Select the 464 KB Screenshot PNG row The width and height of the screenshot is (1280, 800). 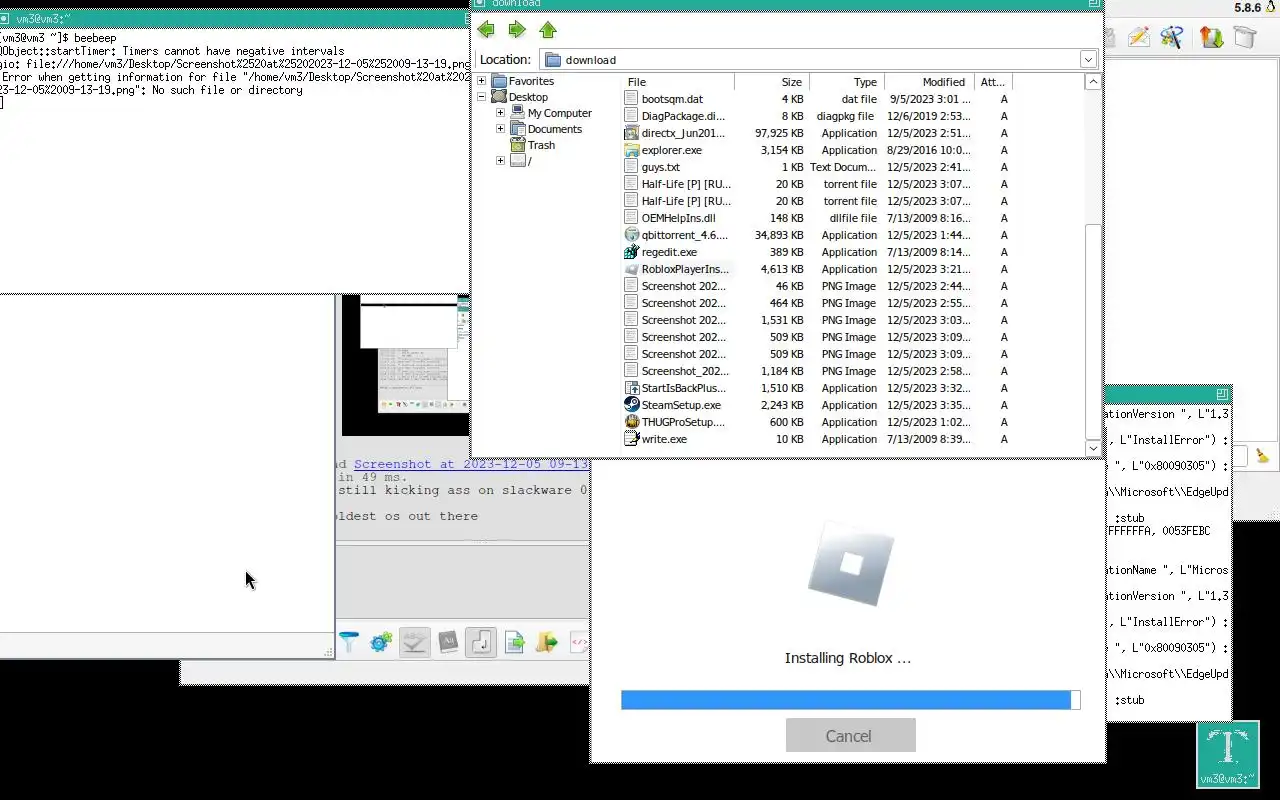coord(818,303)
